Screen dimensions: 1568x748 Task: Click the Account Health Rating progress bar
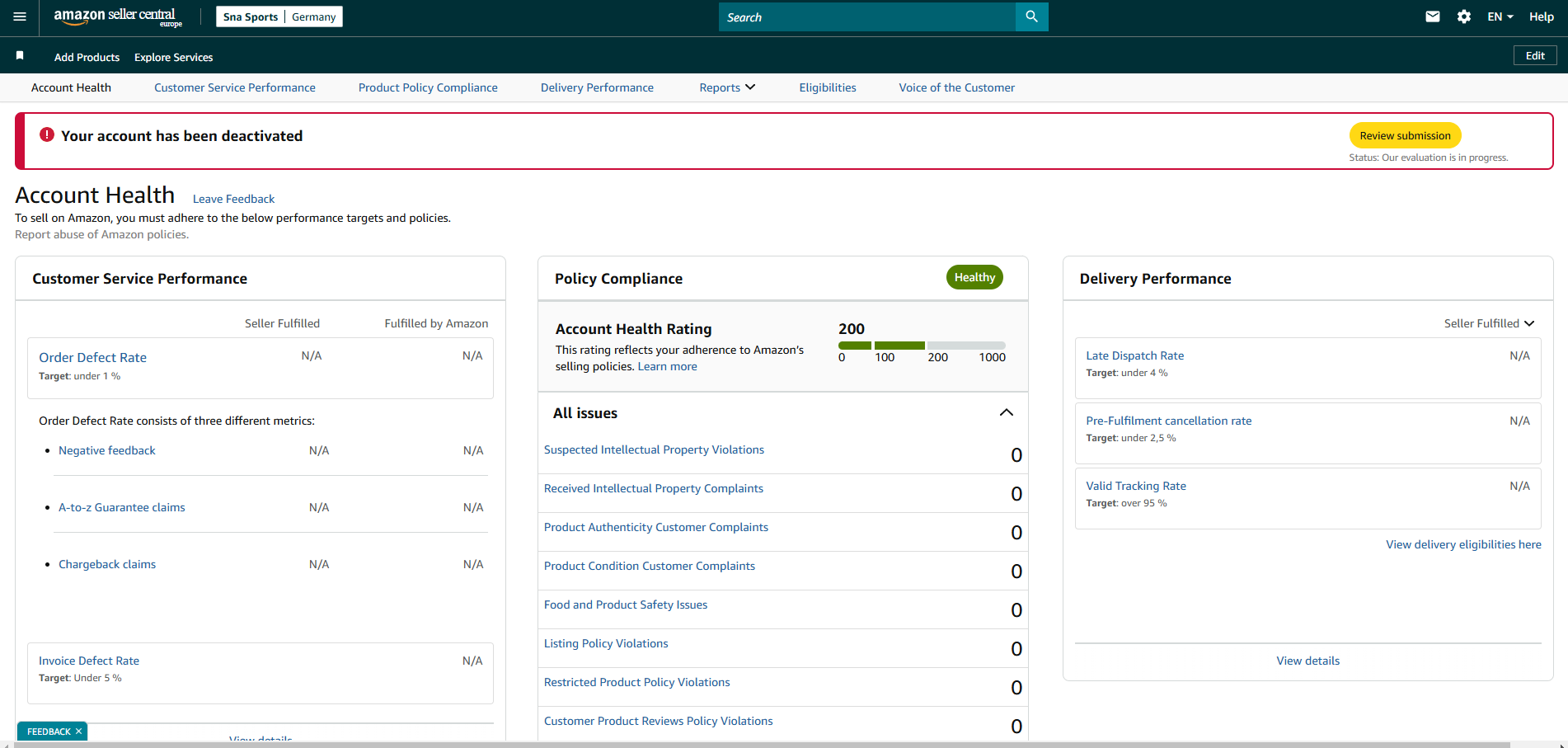(x=922, y=346)
